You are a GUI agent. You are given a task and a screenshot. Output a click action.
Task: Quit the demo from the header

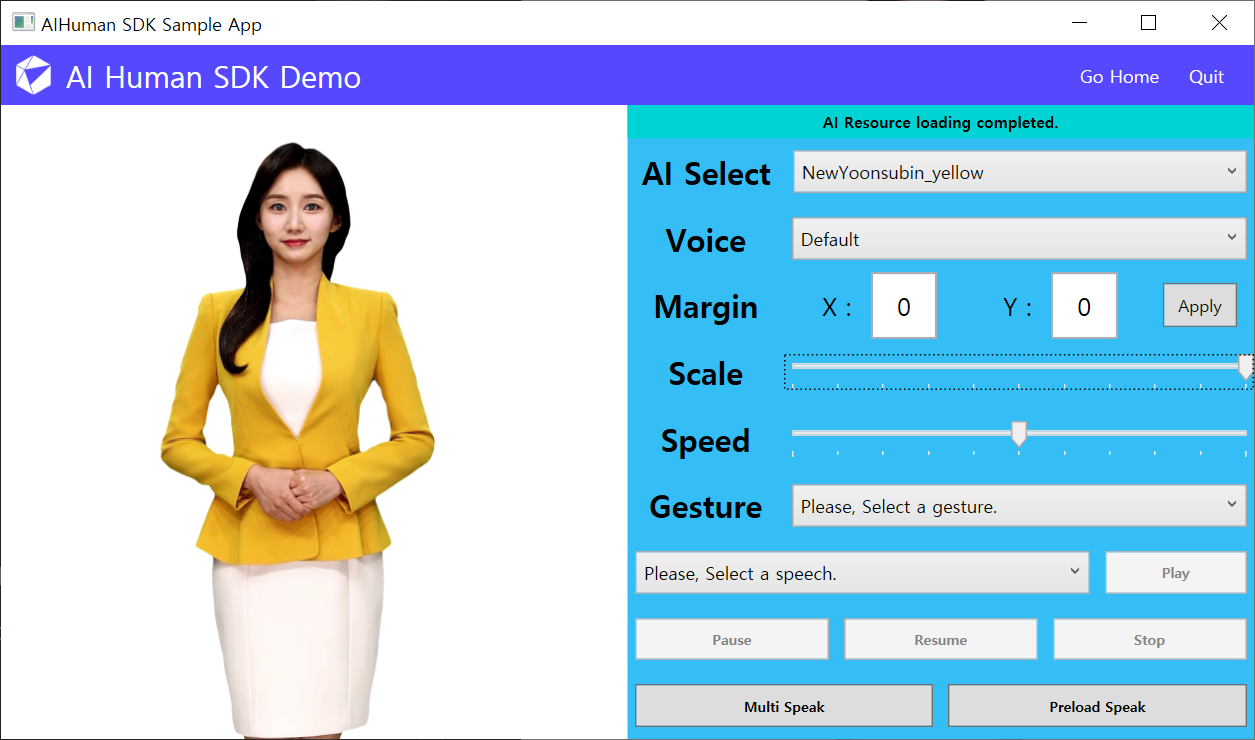1206,77
